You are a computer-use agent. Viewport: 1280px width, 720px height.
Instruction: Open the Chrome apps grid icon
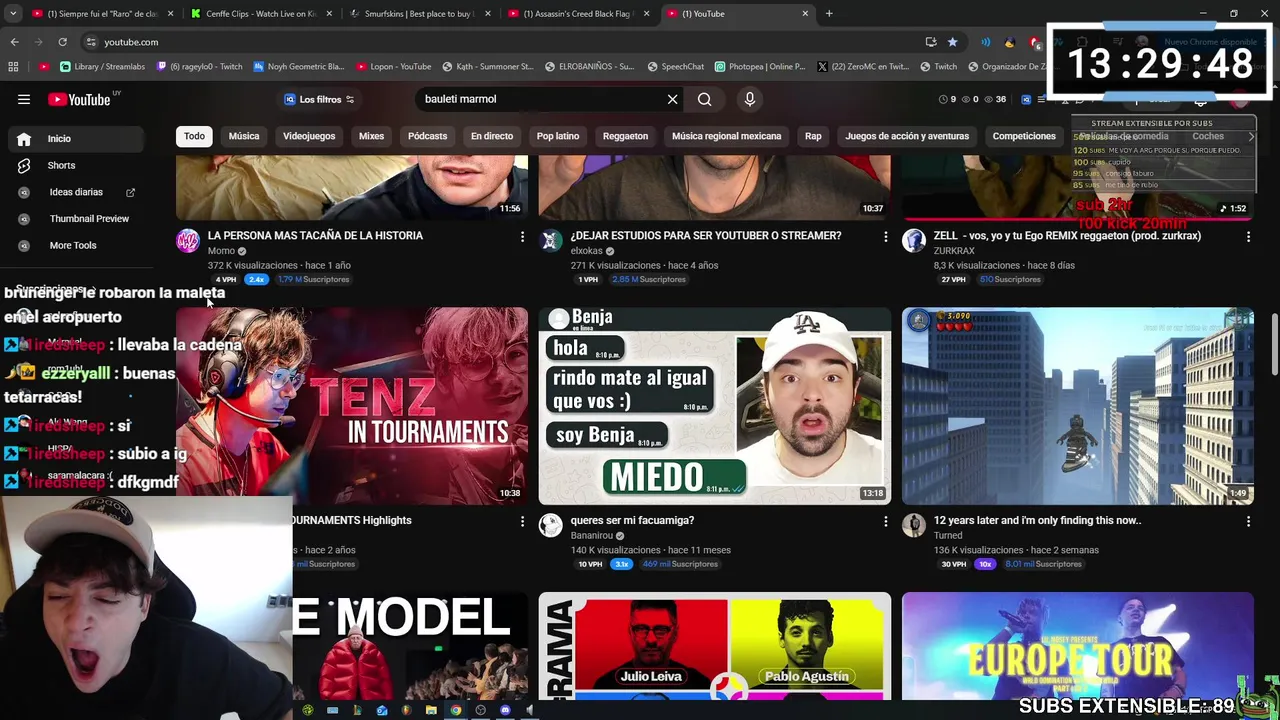tap(13, 67)
